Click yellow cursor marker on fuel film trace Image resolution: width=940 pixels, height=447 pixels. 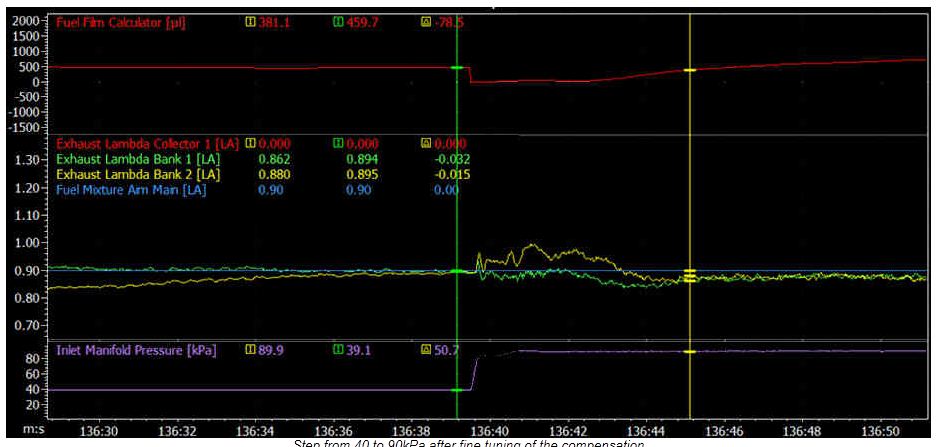(x=690, y=70)
